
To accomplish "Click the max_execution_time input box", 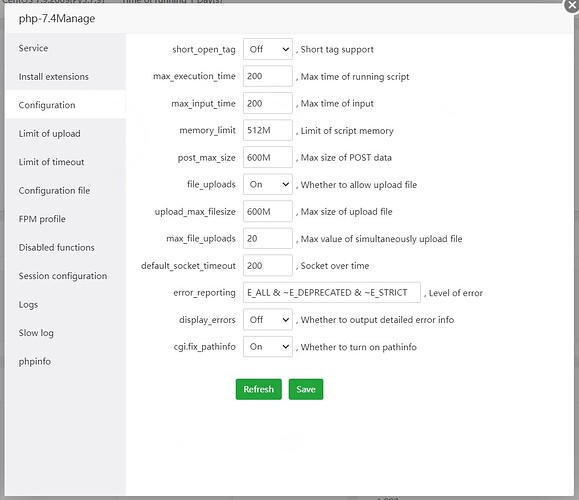I will pyautogui.click(x=268, y=76).
